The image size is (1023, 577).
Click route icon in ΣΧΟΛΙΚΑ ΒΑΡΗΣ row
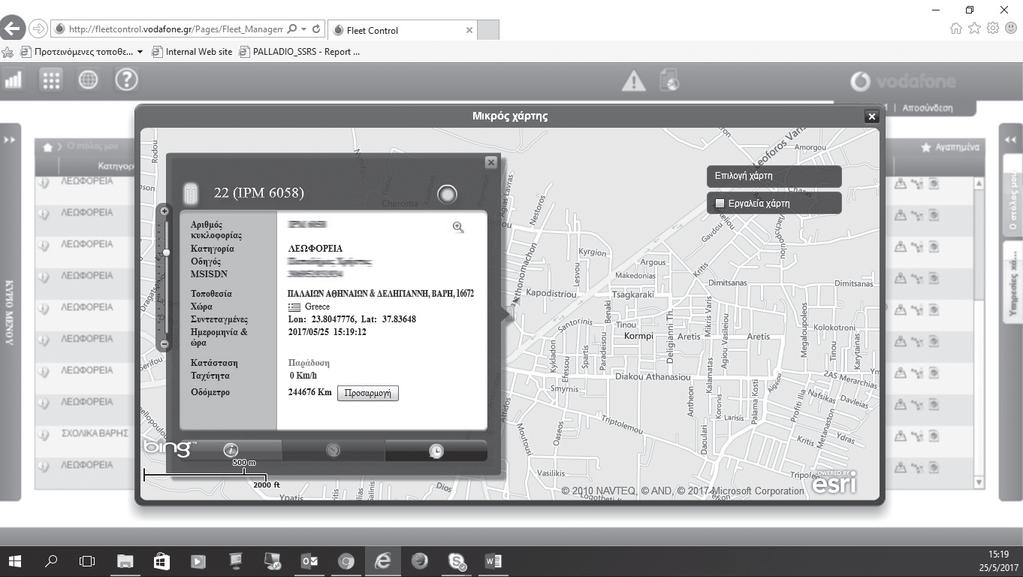pyautogui.click(x=917, y=436)
